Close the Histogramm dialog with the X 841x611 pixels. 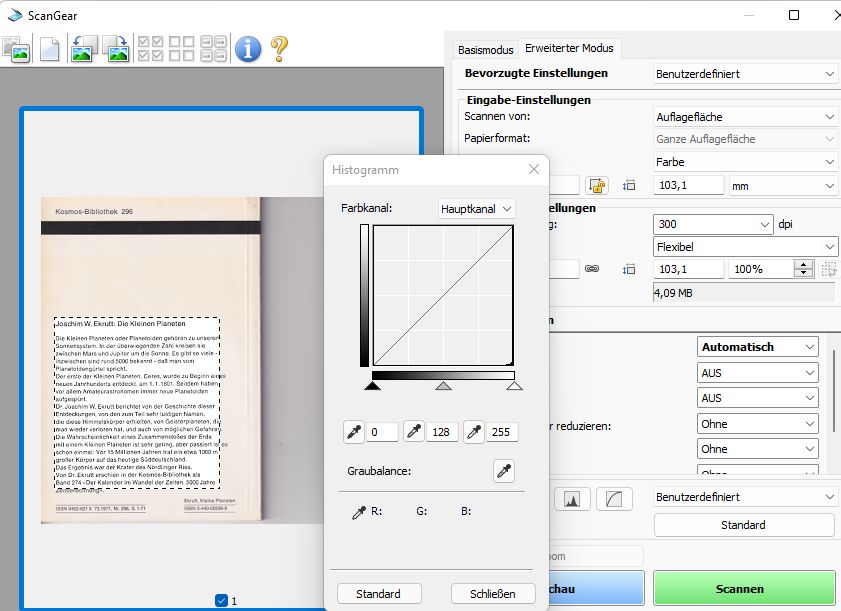534,170
